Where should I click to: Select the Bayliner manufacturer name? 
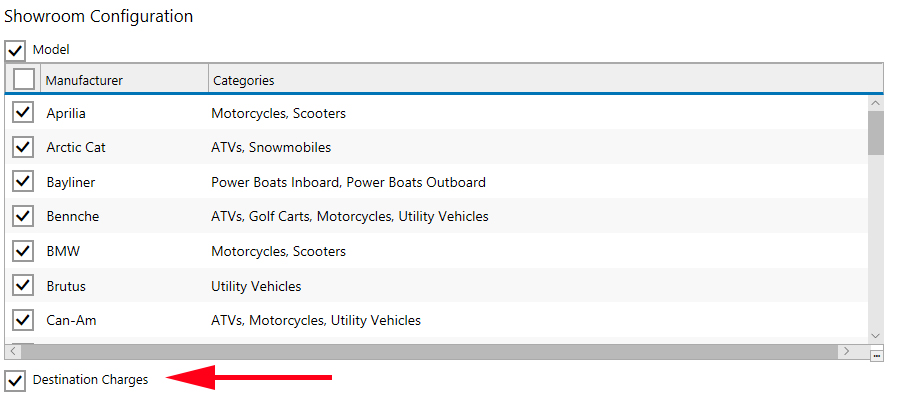coord(71,182)
